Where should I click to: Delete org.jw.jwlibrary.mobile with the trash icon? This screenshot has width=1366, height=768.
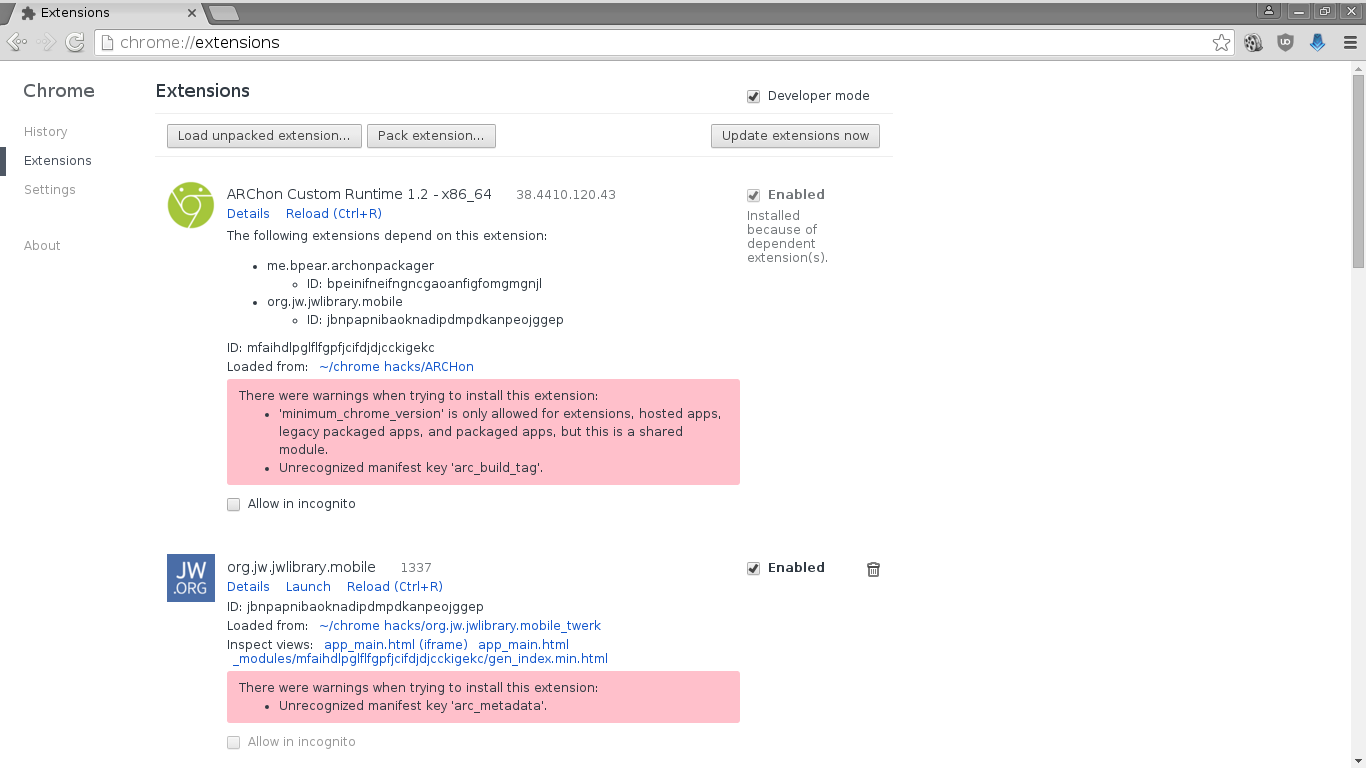[873, 569]
